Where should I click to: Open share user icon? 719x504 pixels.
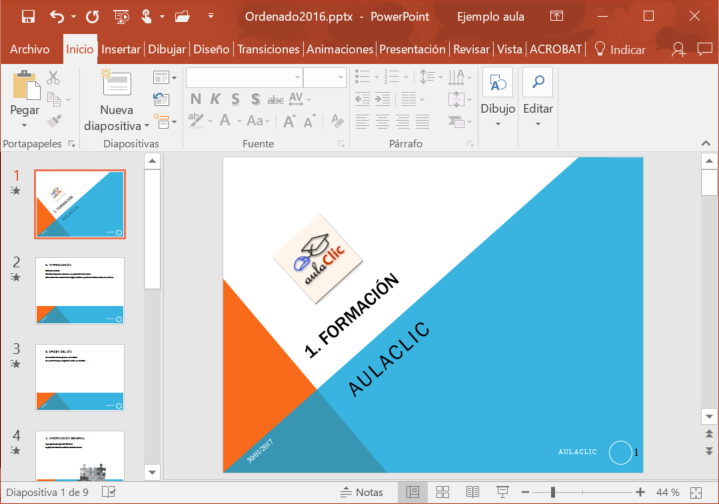(x=679, y=49)
